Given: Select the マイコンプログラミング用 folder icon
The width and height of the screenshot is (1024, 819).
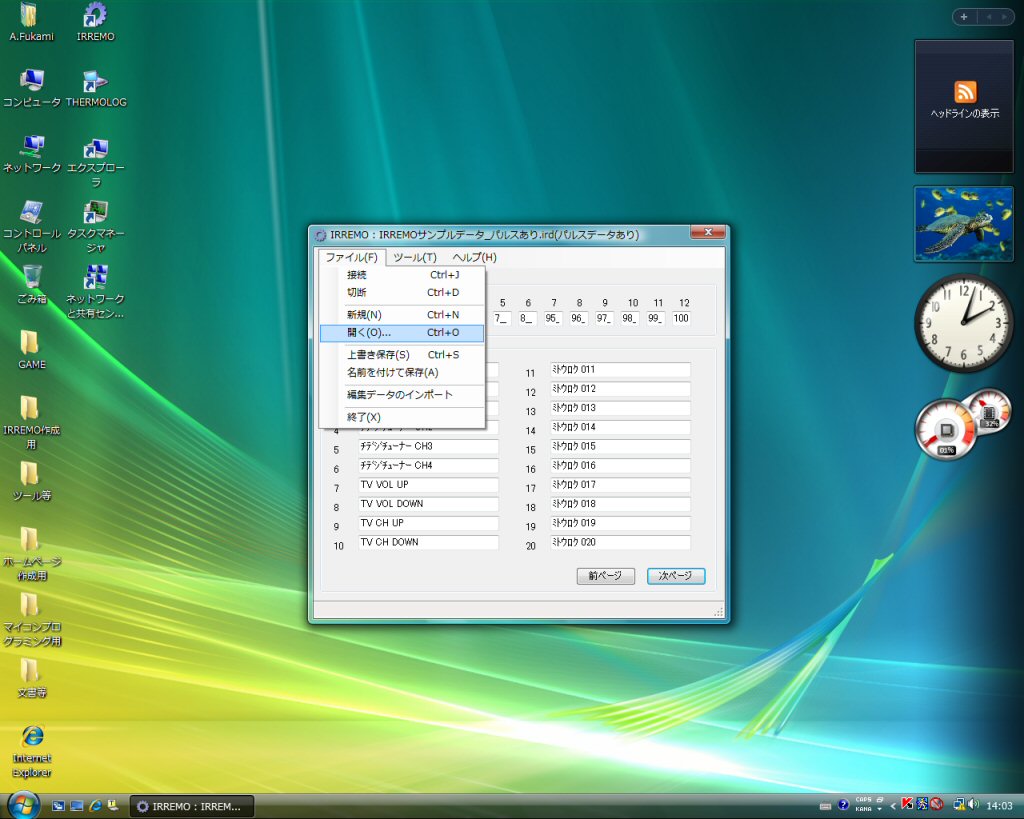Looking at the screenshot, I should (x=31, y=620).
